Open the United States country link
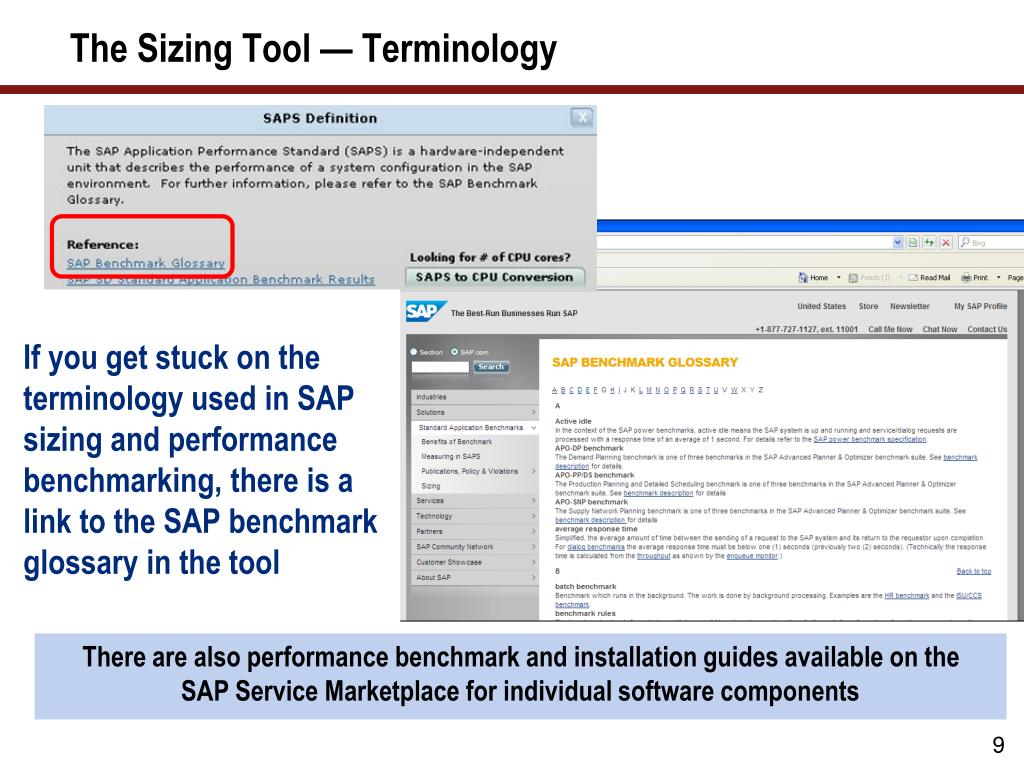The width and height of the screenshot is (1024, 768). (x=821, y=306)
